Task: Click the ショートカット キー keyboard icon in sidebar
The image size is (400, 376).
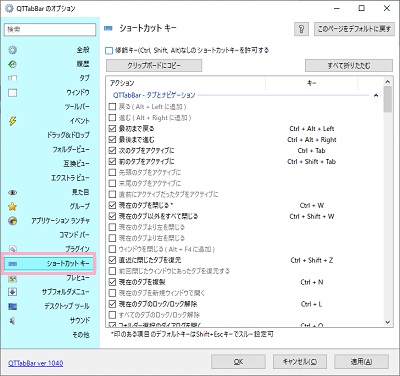Action: (x=13, y=264)
